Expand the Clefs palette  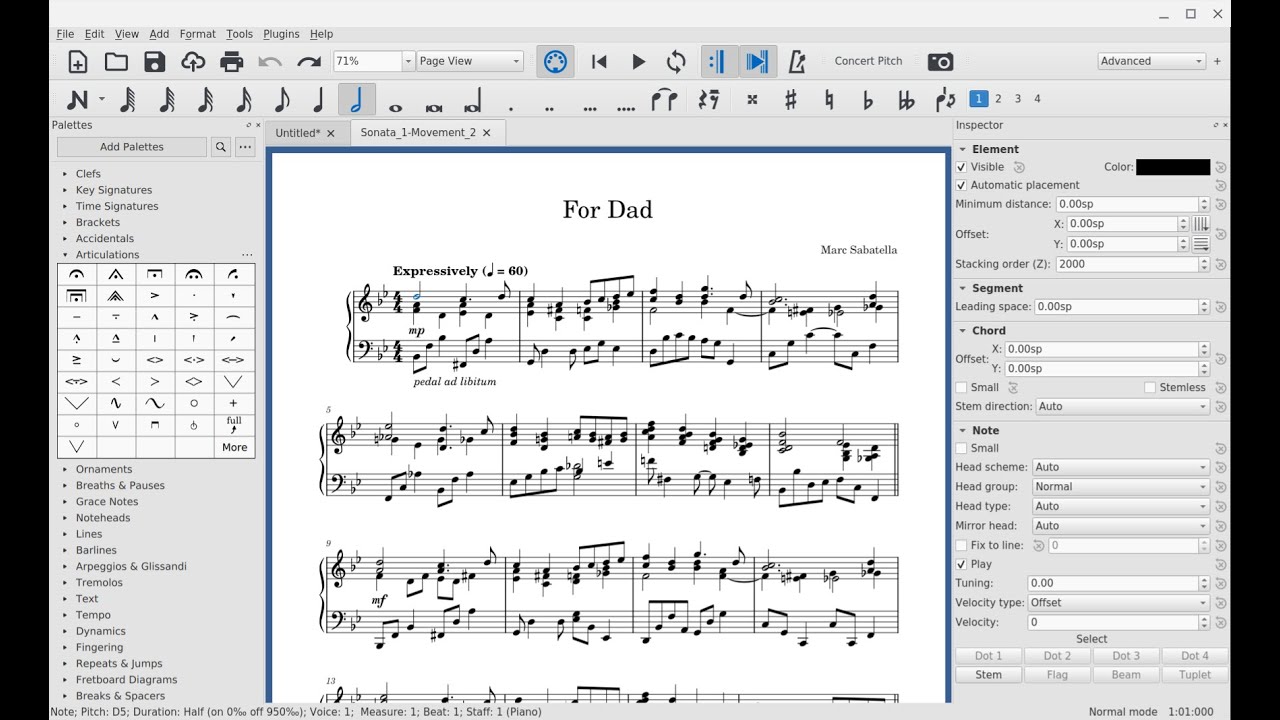[x=65, y=174]
